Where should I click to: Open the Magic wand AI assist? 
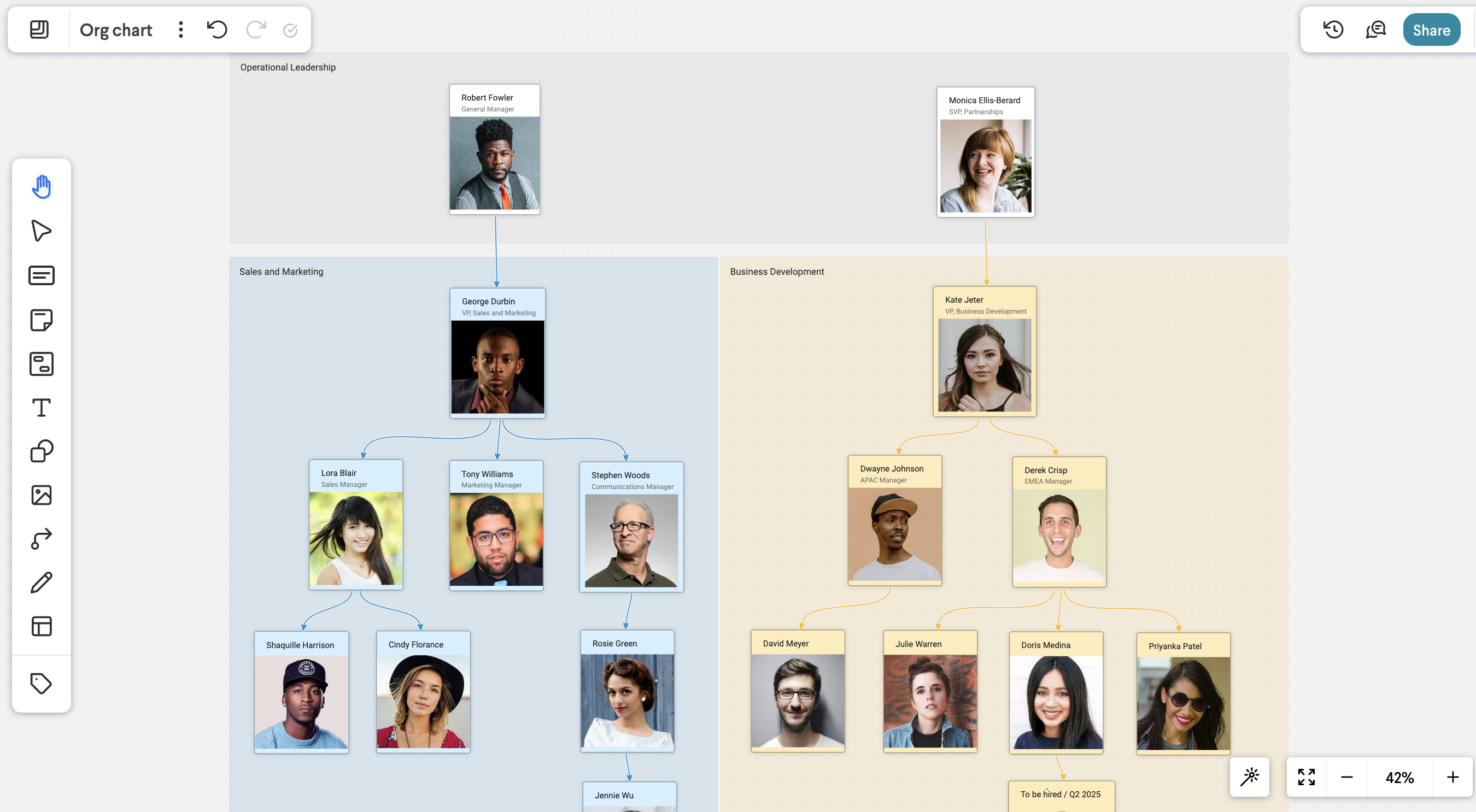[1250, 777]
